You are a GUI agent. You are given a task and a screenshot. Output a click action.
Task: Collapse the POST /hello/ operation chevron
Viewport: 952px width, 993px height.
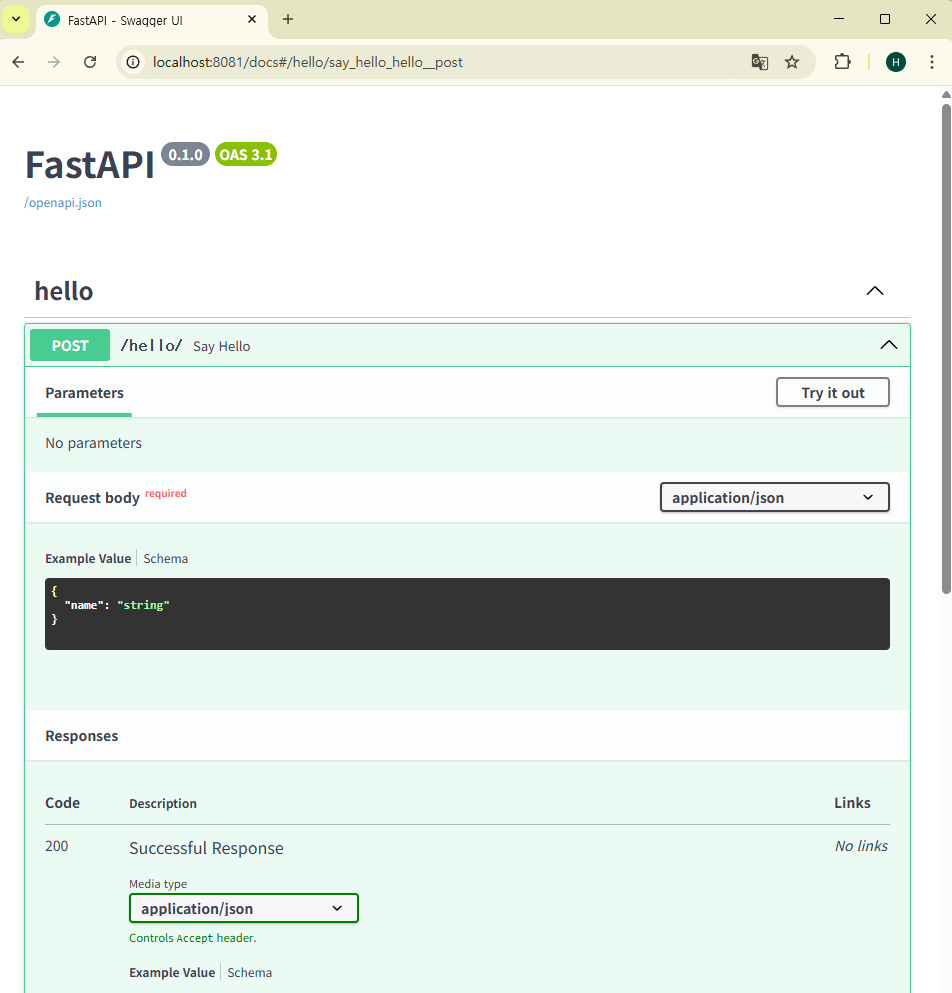(x=889, y=345)
